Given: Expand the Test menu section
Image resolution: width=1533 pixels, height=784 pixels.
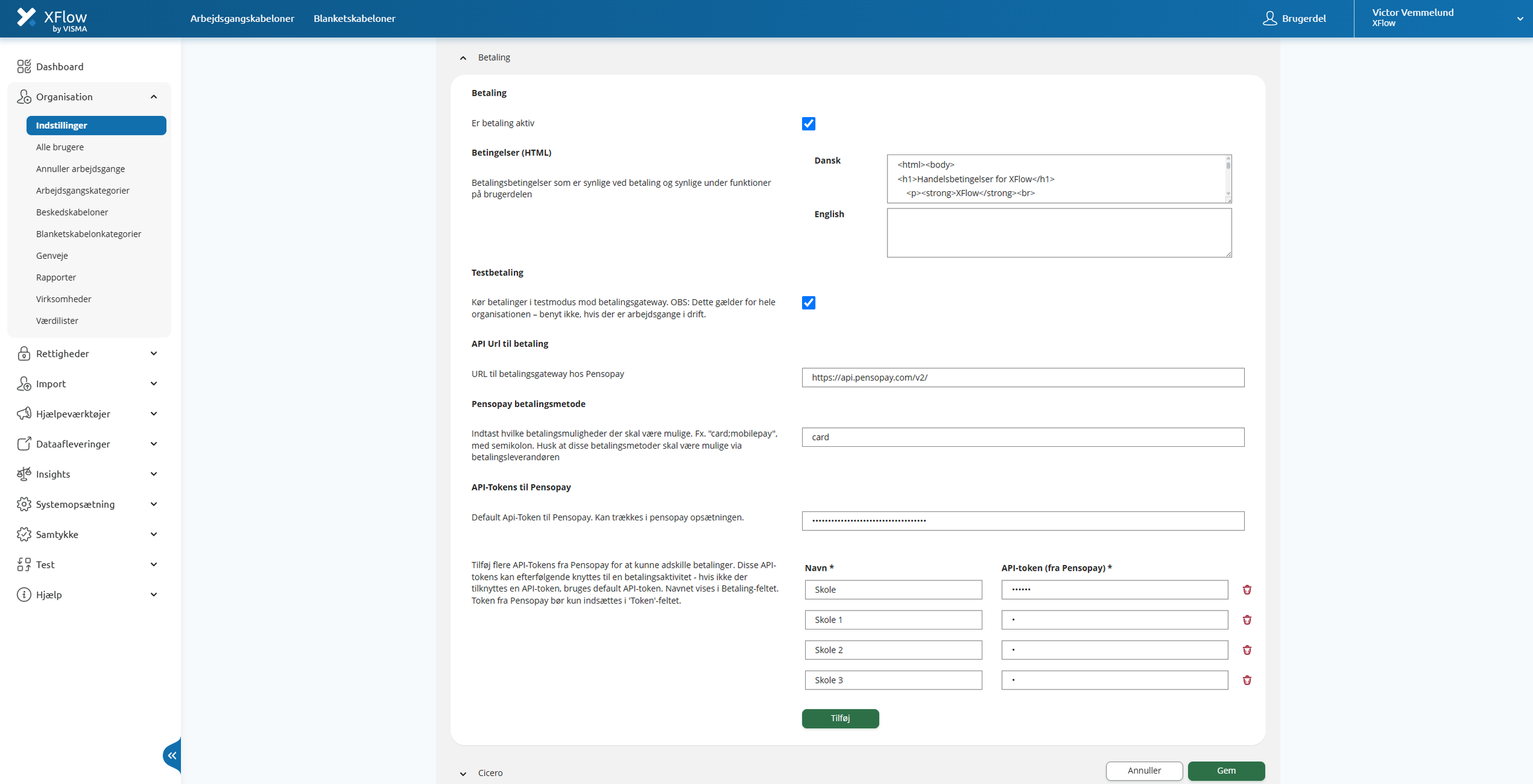Looking at the screenshot, I should click(154, 565).
